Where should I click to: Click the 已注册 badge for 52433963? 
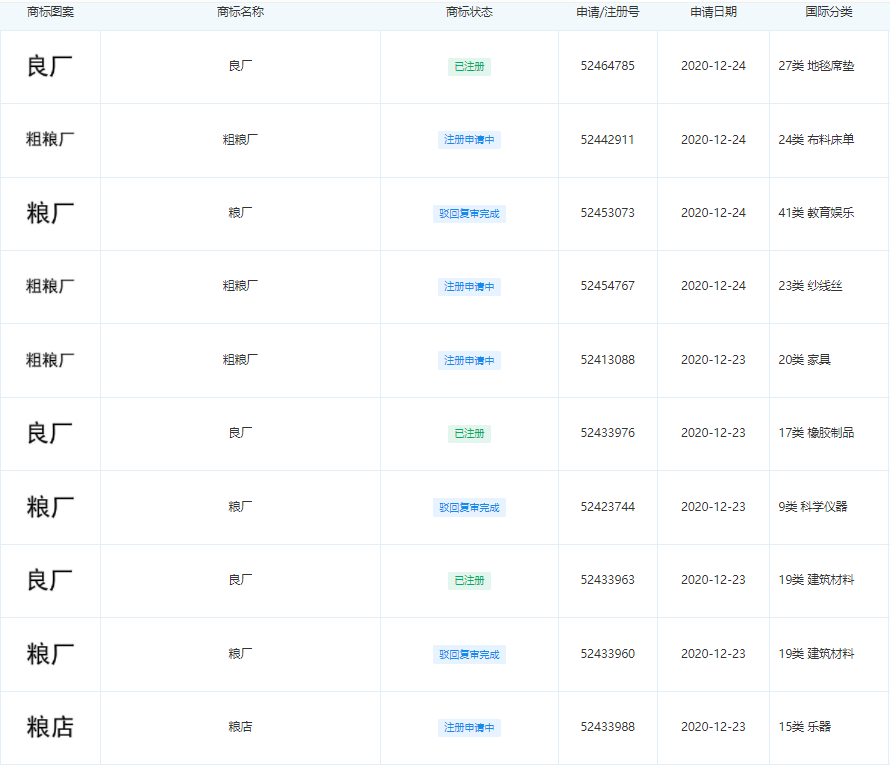(x=469, y=581)
